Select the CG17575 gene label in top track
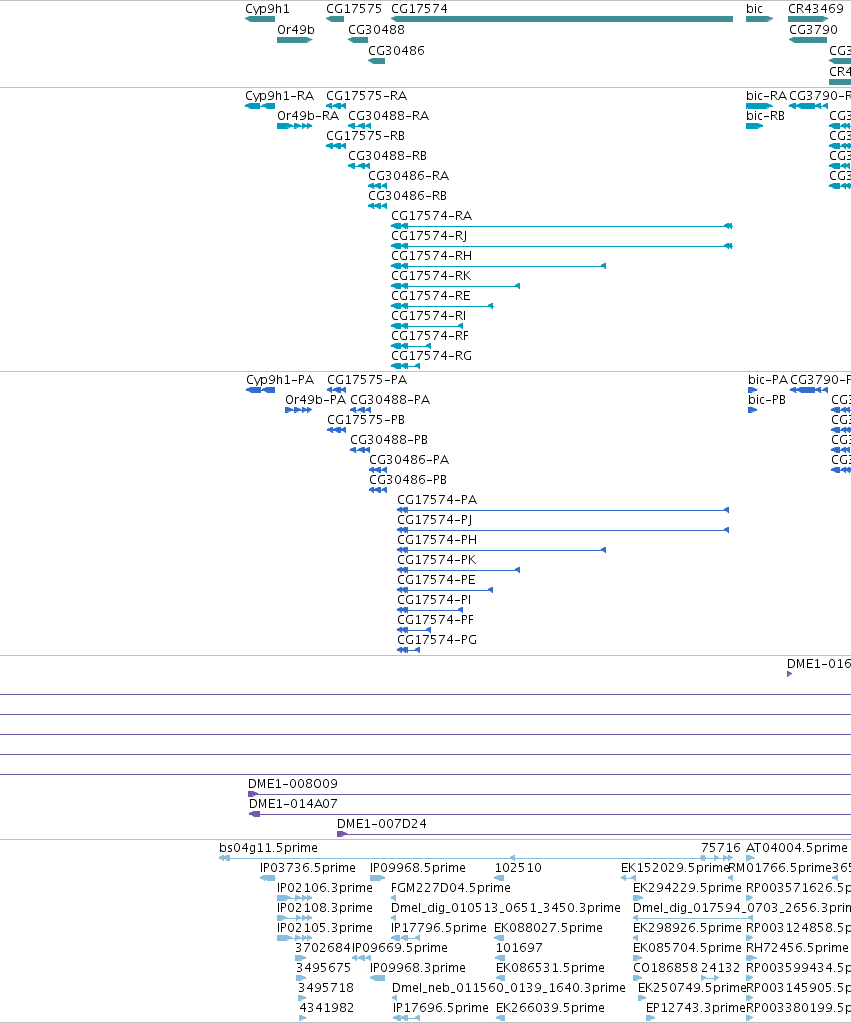 click(354, 9)
